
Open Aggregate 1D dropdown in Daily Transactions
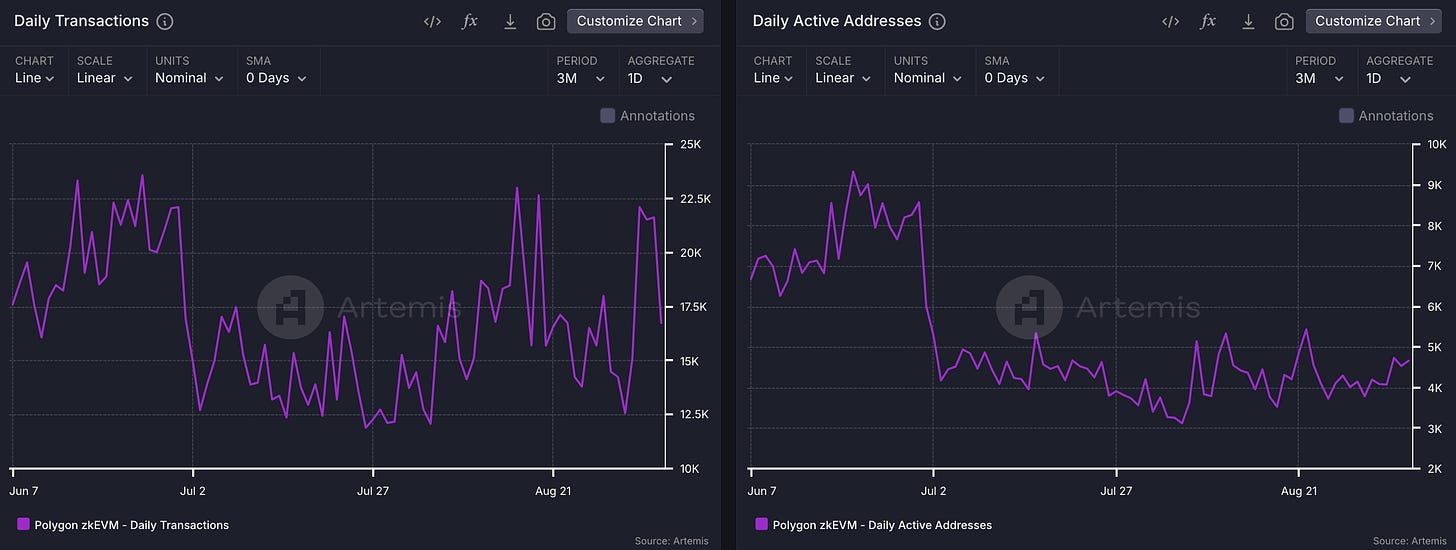pos(650,78)
